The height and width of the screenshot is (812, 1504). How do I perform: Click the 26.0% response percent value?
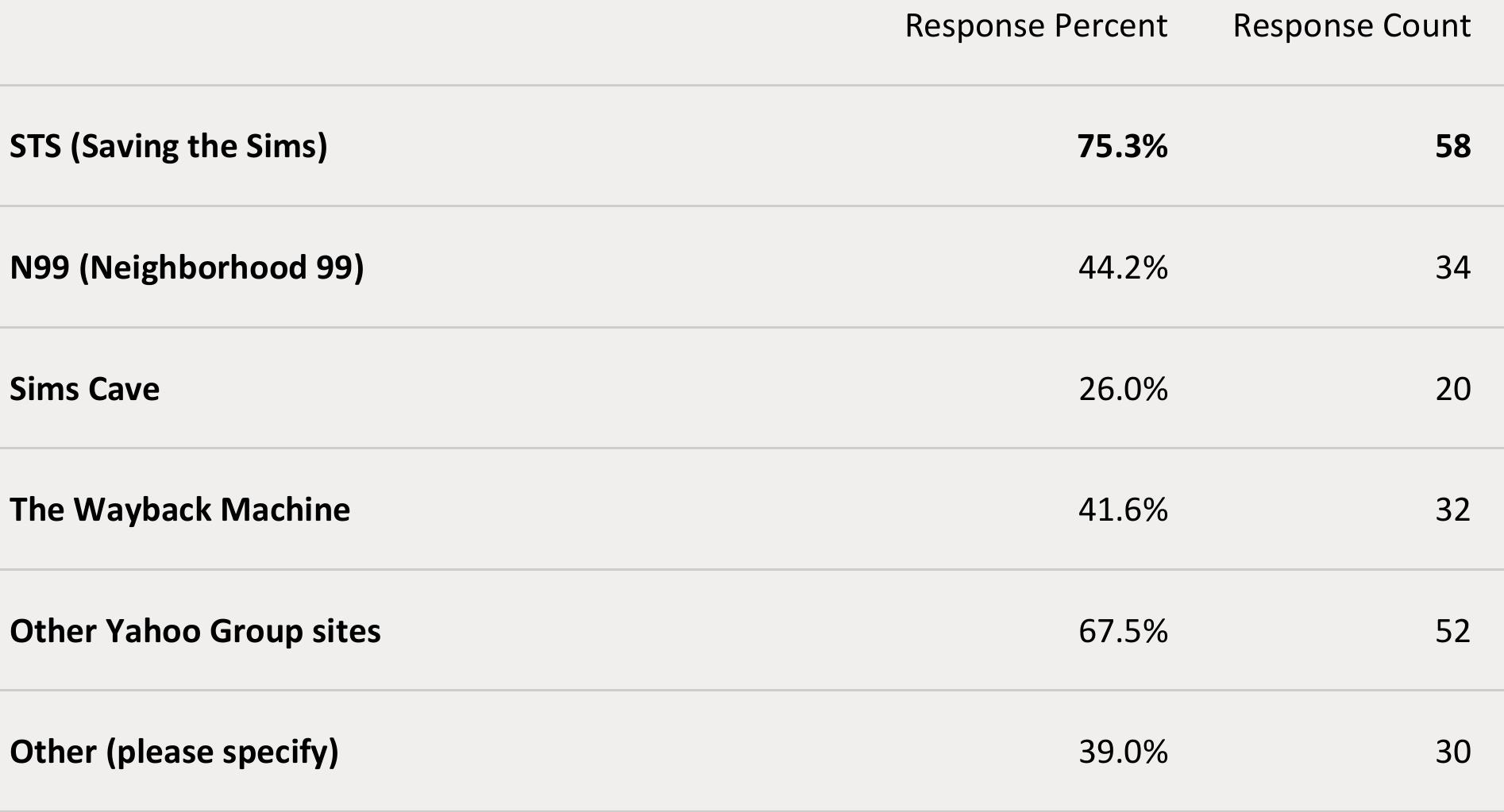1123,389
